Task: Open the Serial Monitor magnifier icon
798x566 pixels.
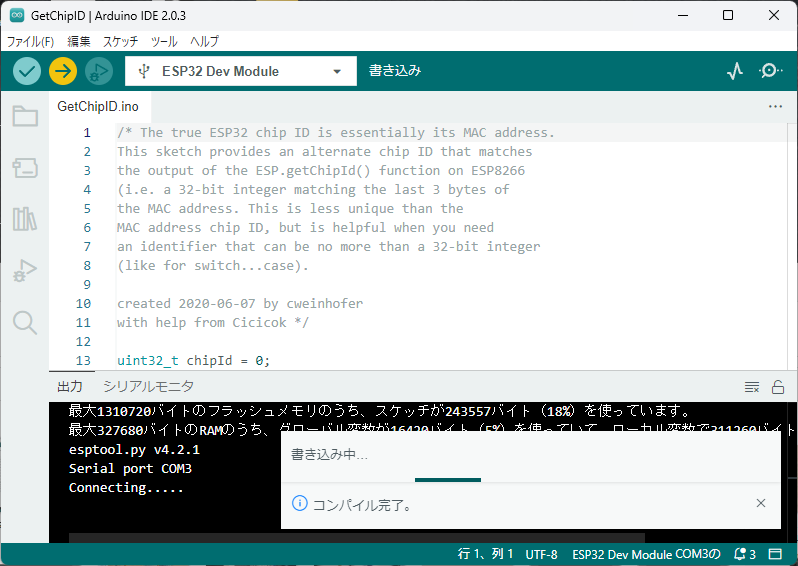Action: tap(771, 71)
